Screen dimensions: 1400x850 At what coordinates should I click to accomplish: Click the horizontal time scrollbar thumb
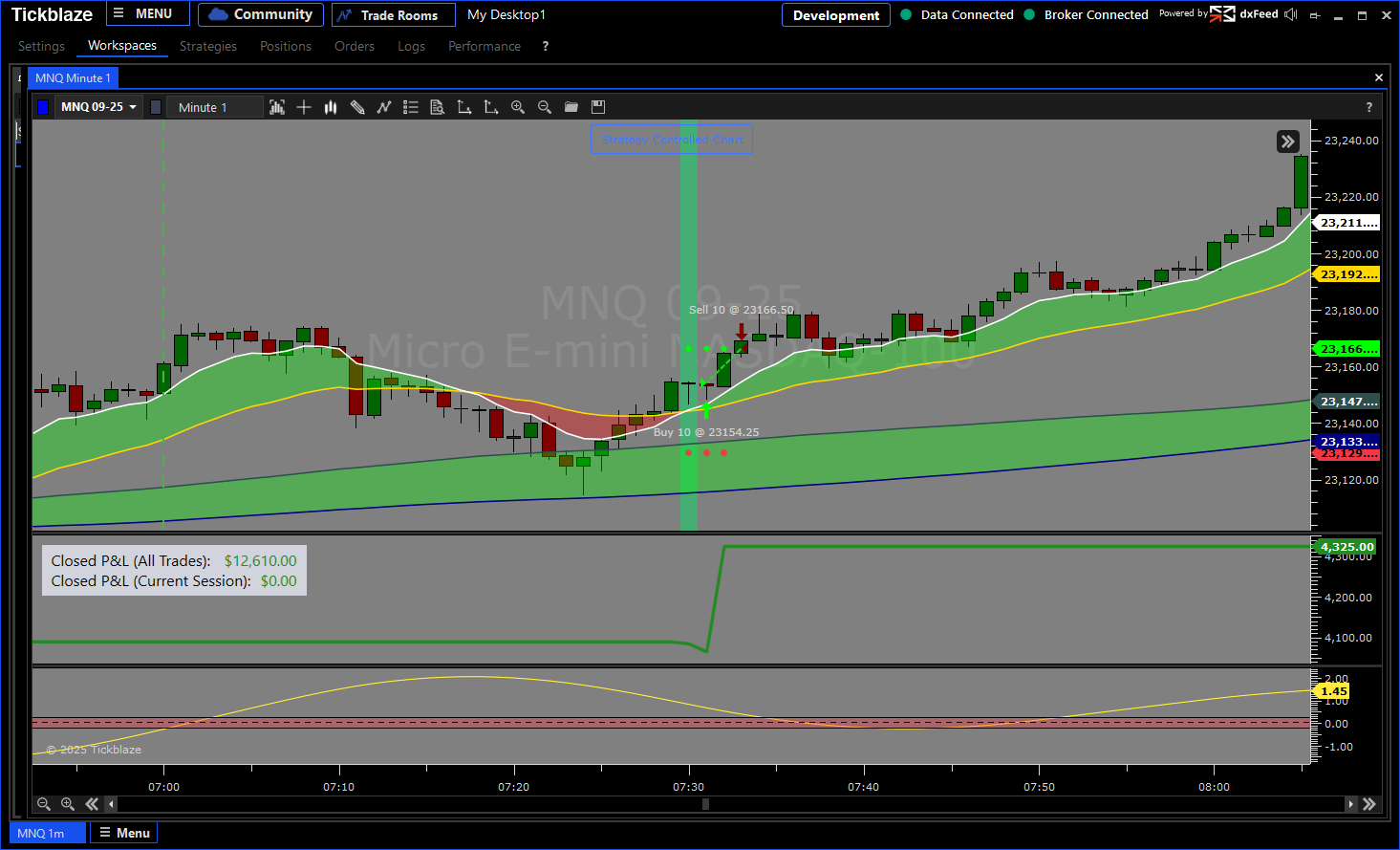[x=706, y=804]
